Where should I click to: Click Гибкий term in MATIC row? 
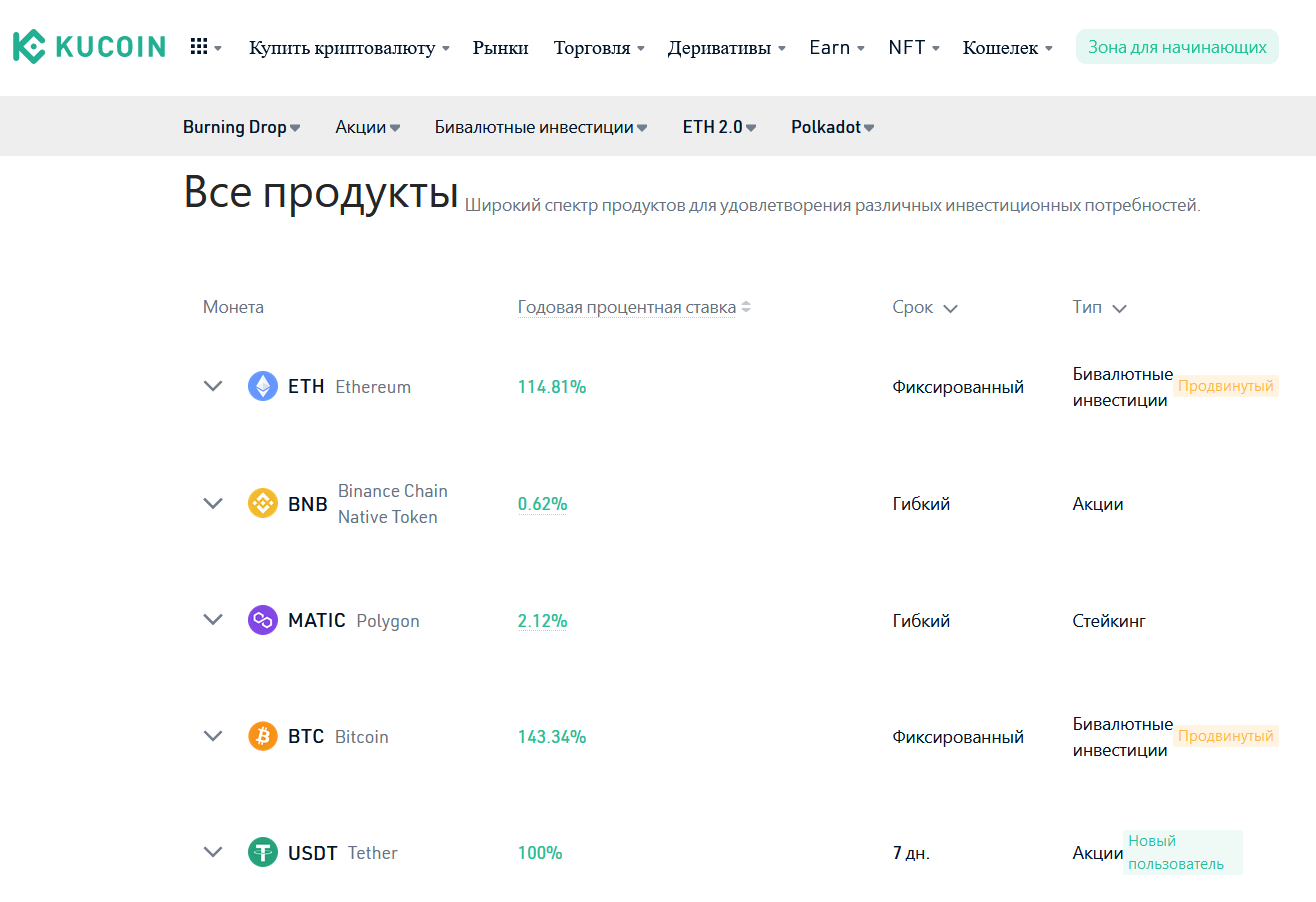coord(921,621)
